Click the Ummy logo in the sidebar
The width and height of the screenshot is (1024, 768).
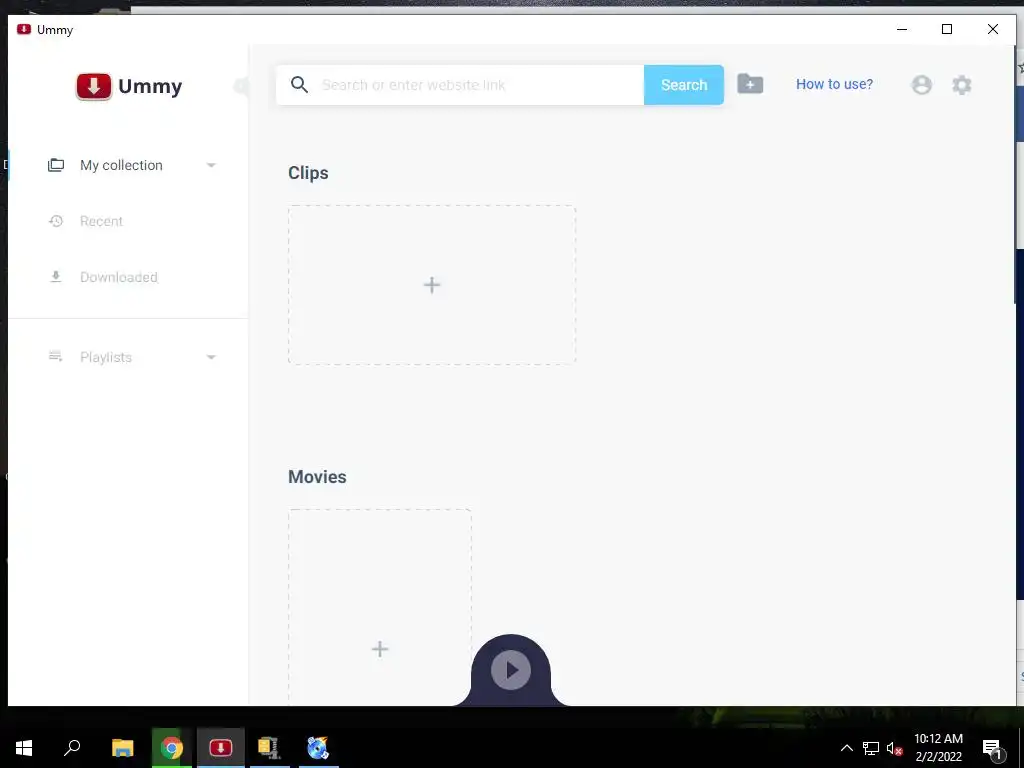coord(129,86)
